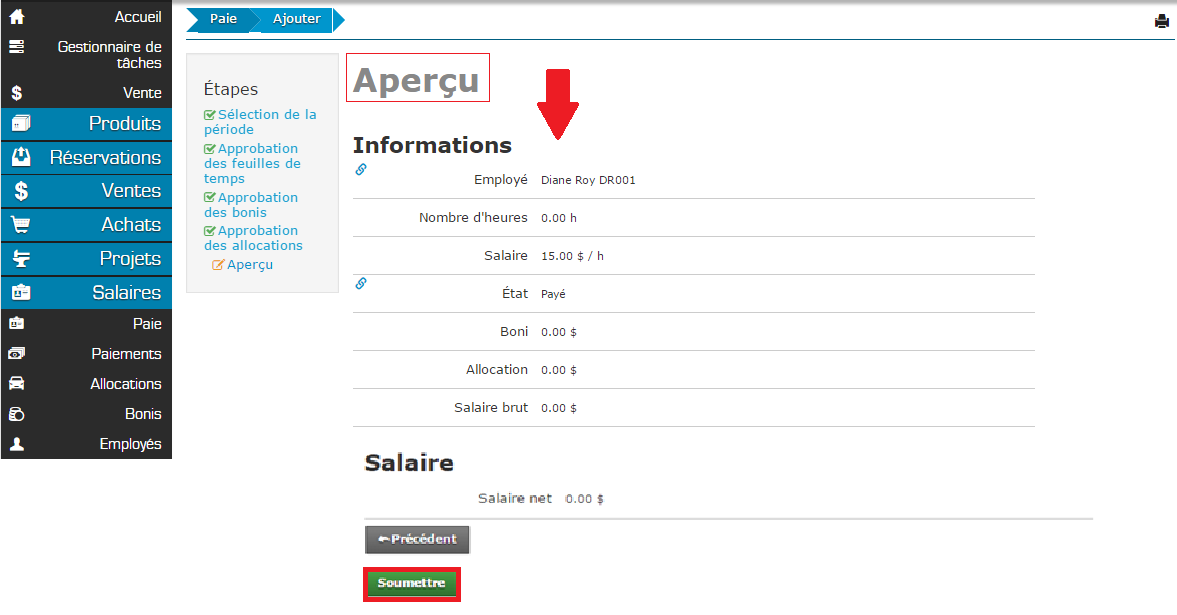Image resolution: width=1177 pixels, height=615 pixels.
Task: Click the link icon beside Employé row
Action: click(361, 170)
